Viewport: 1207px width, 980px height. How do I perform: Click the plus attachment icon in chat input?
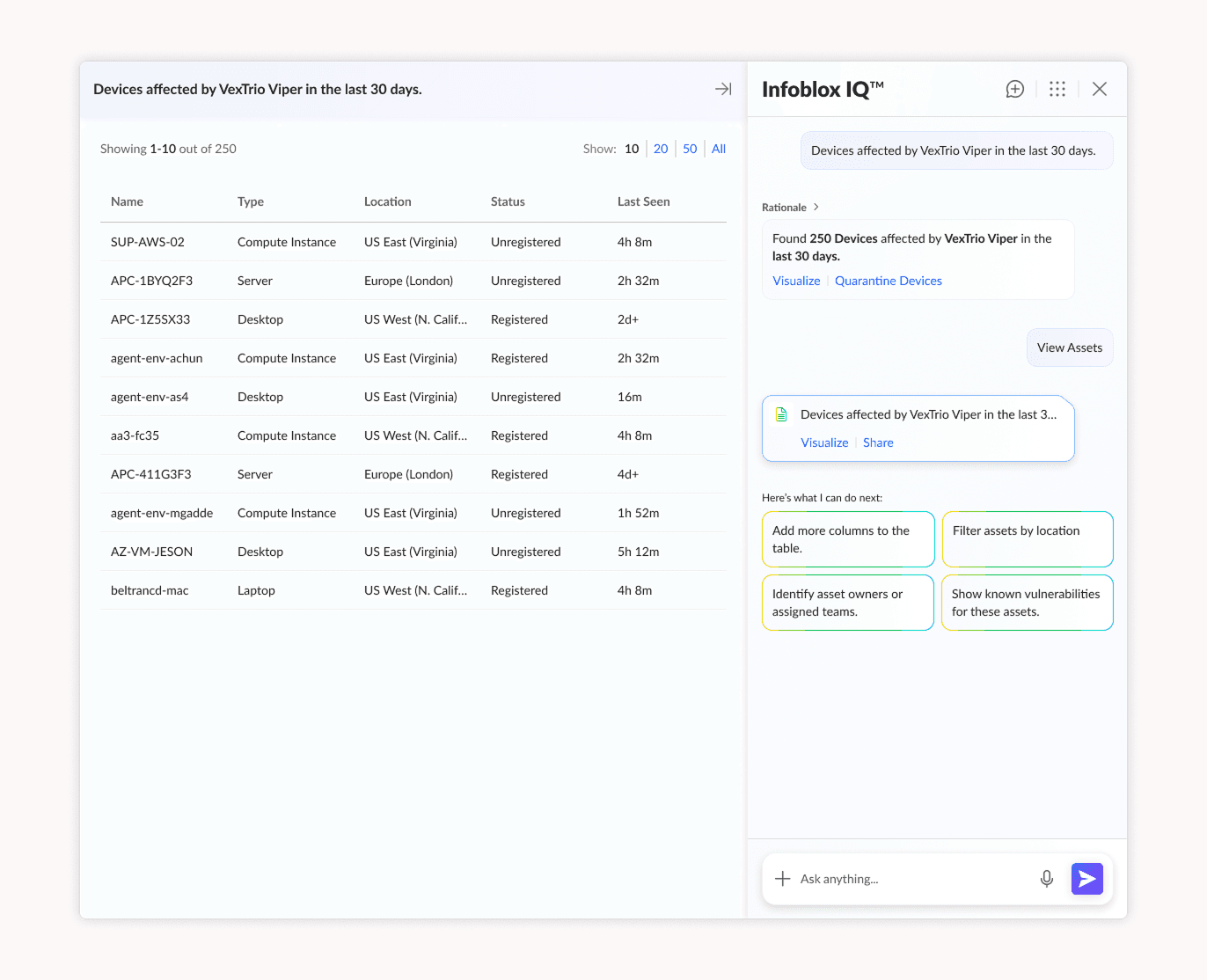(x=782, y=879)
